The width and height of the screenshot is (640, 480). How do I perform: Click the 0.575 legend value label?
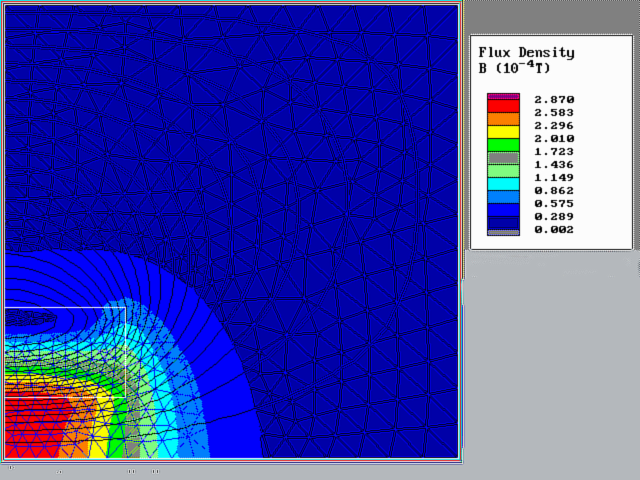click(555, 203)
